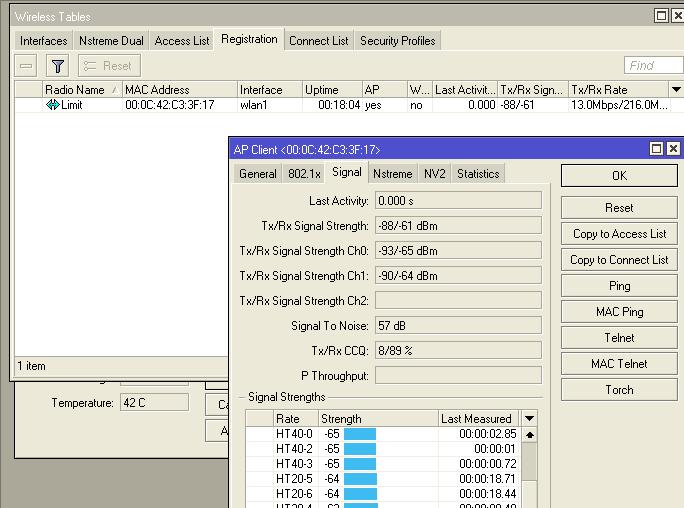Viewport: 684px width, 508px height.
Task: Click the MAC Telnet button
Action: 619,364
